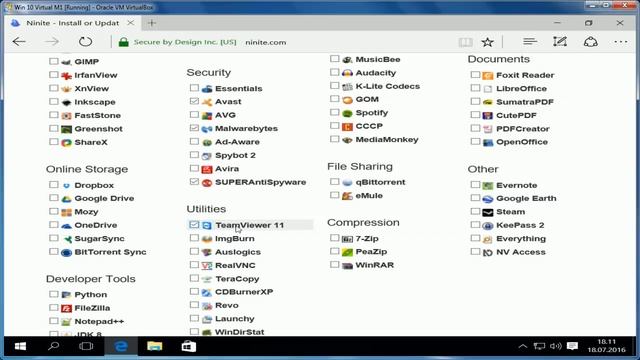The image size is (640, 360).
Task: Check the Evernote checkbox
Action: (475, 184)
